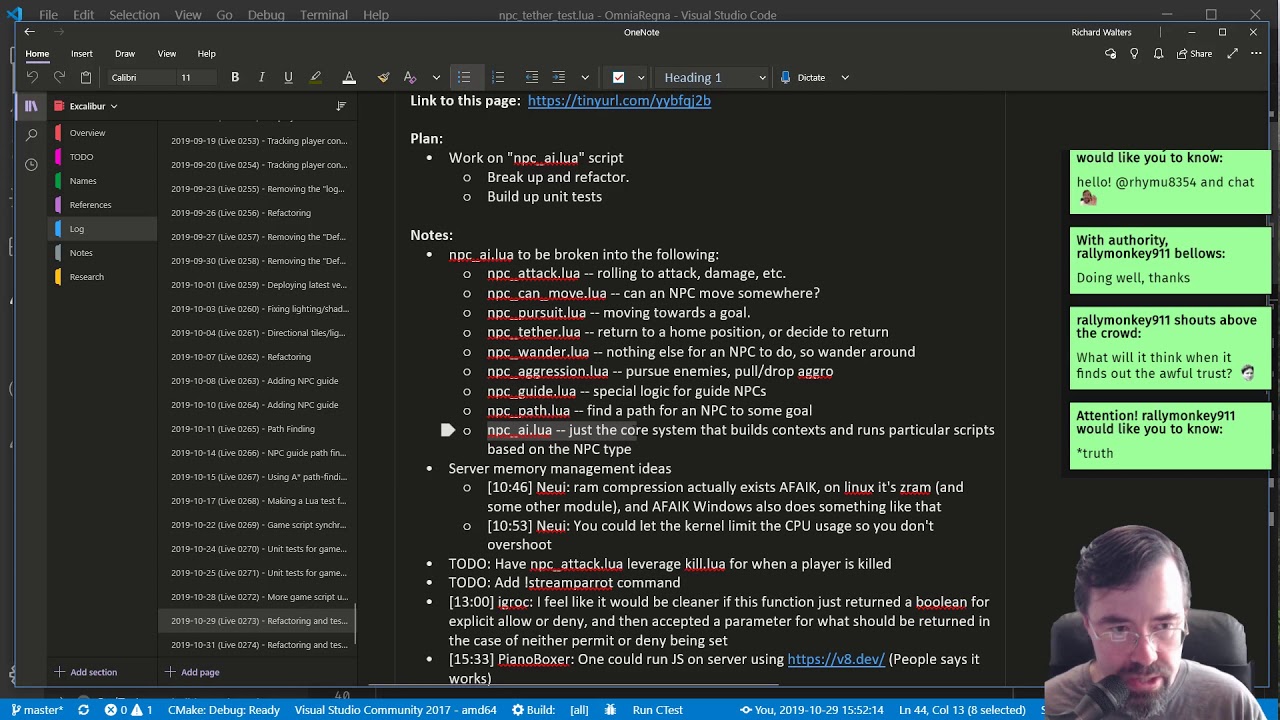Open the v8.dev hyperlink

(836, 659)
